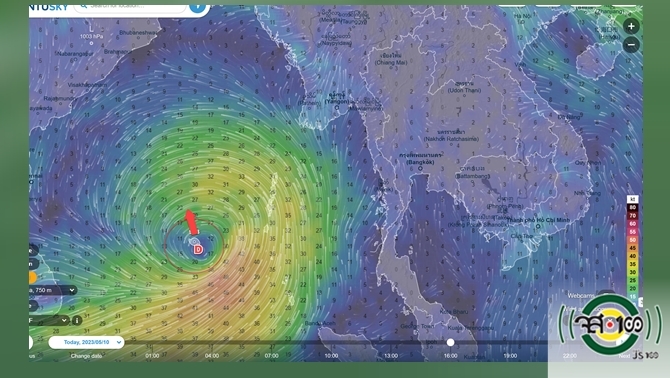
Task: Jump to 10:00 on the timeline
Action: point(331,355)
